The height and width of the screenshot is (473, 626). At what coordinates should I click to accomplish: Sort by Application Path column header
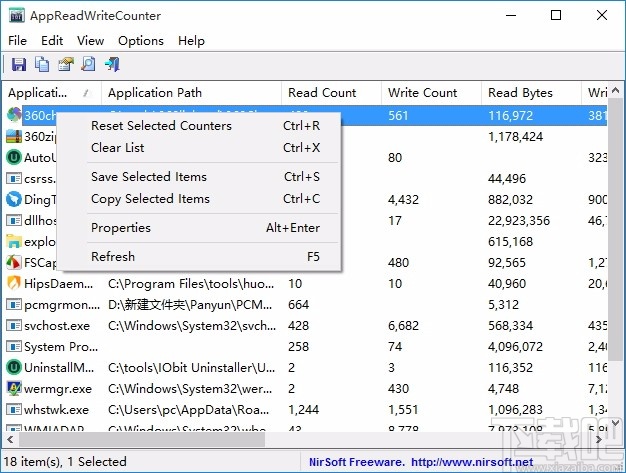click(192, 93)
